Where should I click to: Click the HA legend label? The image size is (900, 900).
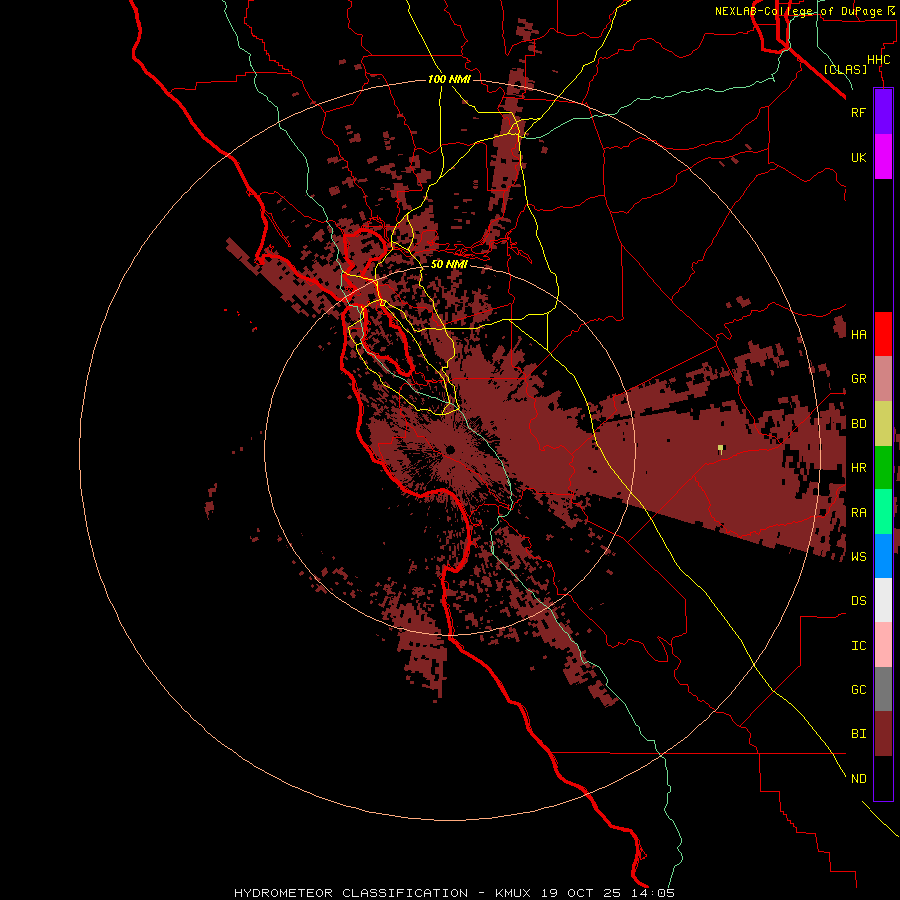coord(859,335)
